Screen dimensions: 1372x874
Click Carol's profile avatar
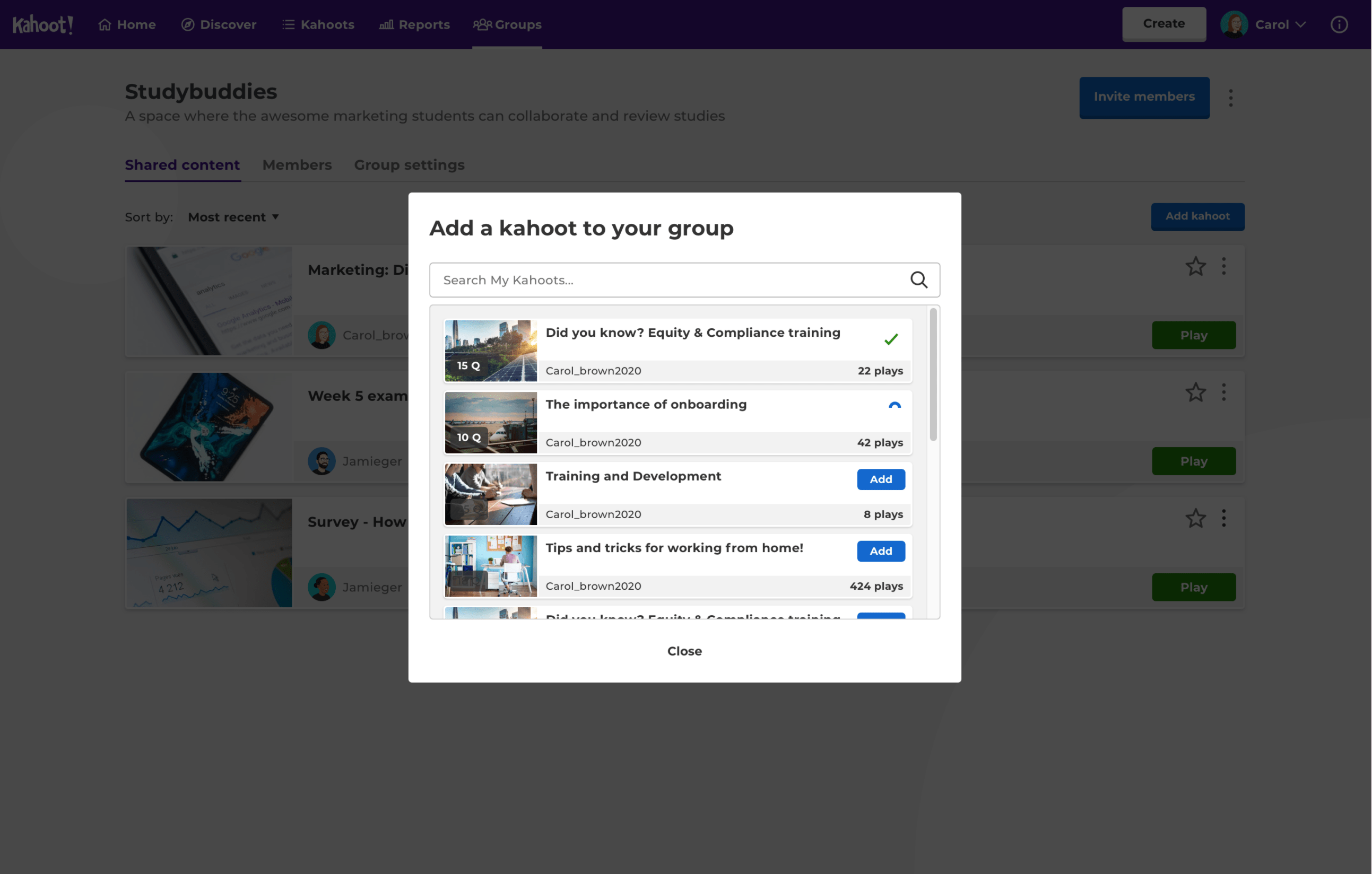(x=1235, y=24)
